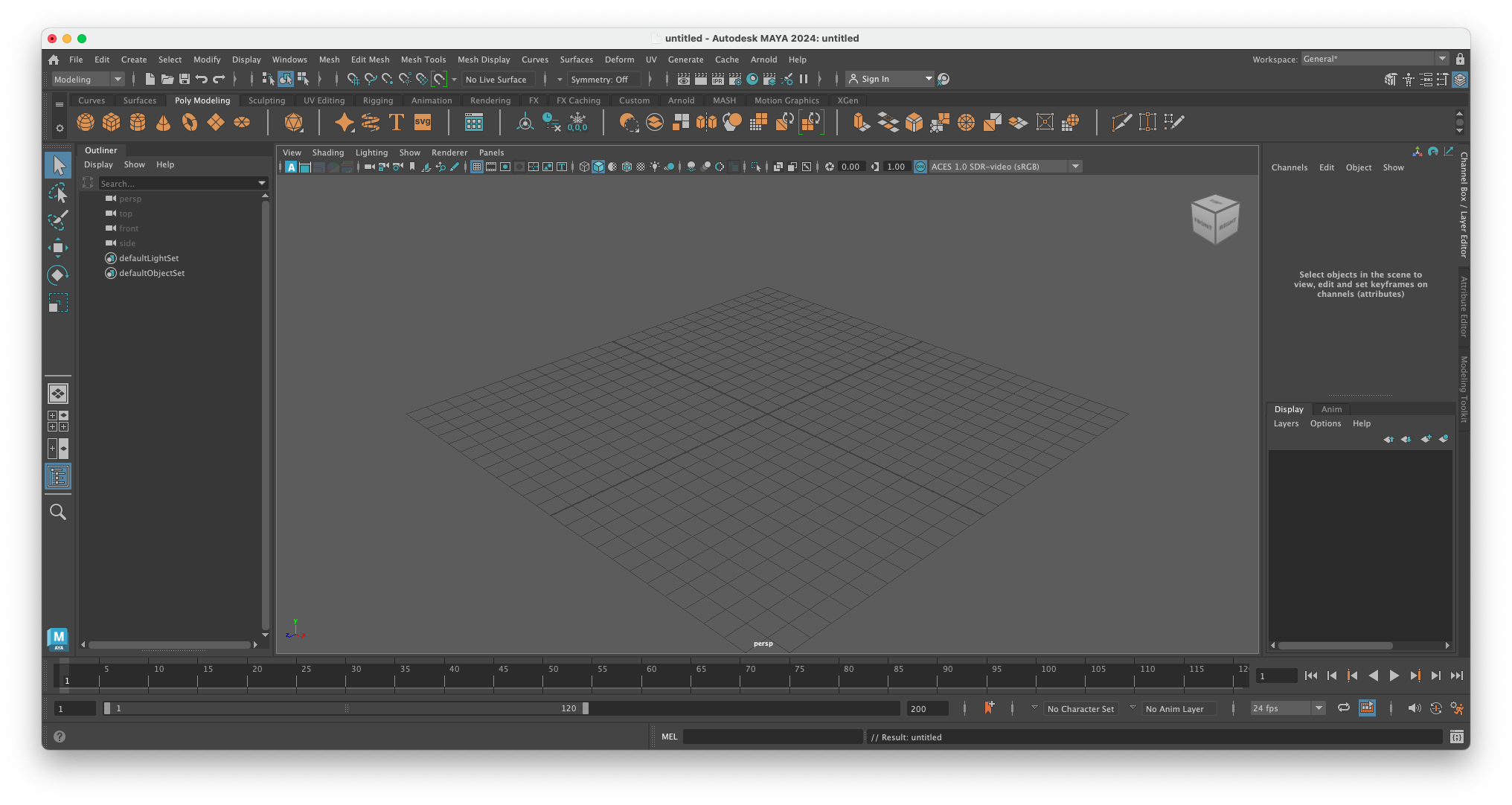Click the Sign In button
Viewport: 1512px width, 805px height.
(877, 78)
